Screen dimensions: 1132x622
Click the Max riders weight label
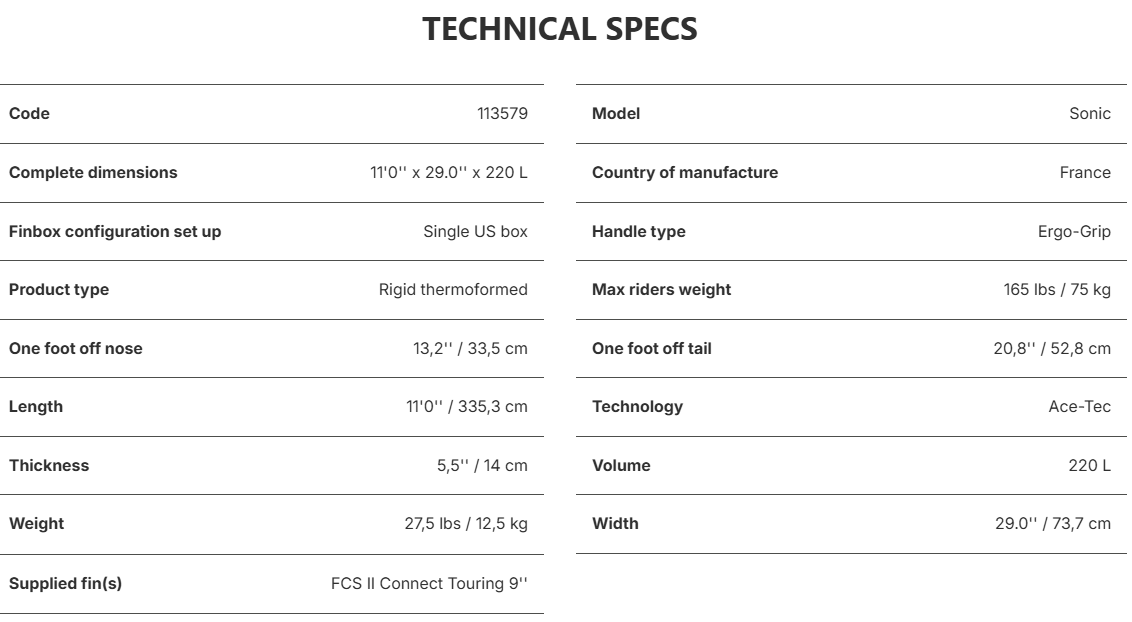pos(661,289)
